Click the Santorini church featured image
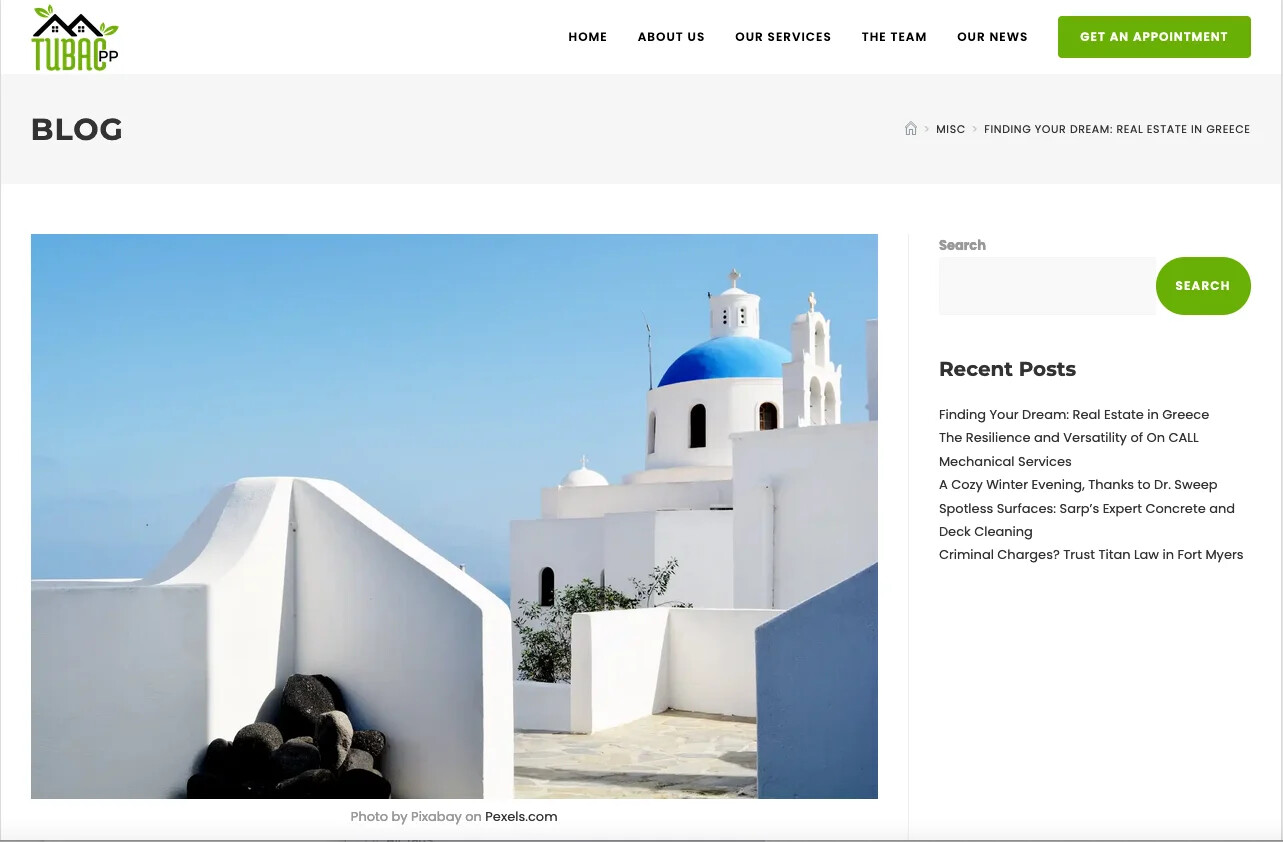 pos(454,516)
